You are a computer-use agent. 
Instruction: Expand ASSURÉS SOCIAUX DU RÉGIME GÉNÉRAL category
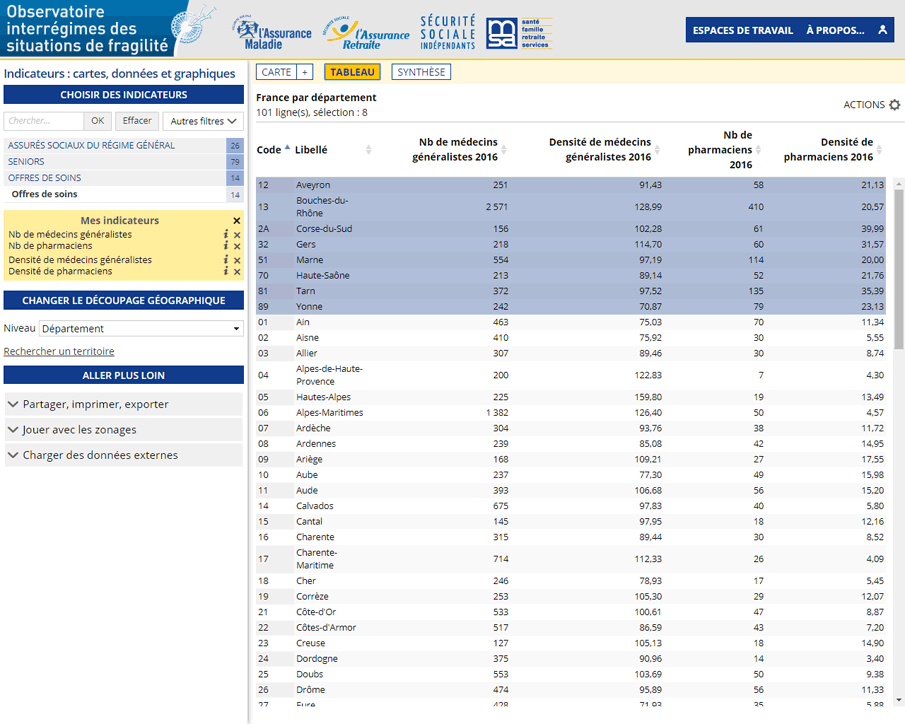[124, 145]
